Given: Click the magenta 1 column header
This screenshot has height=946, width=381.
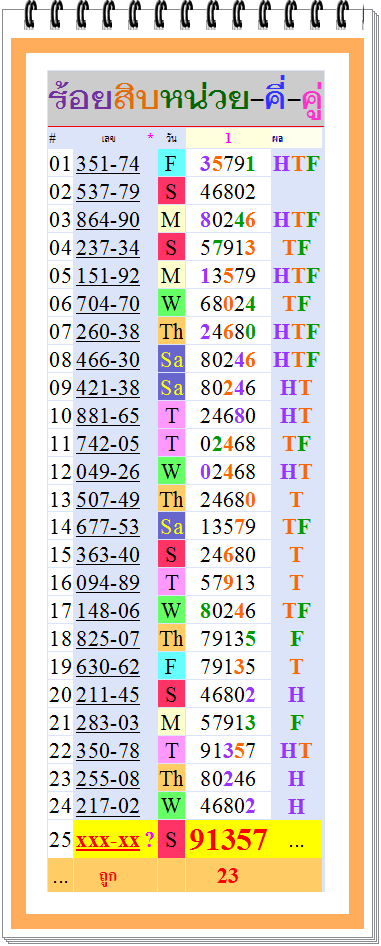Looking at the screenshot, I should 228,138.
